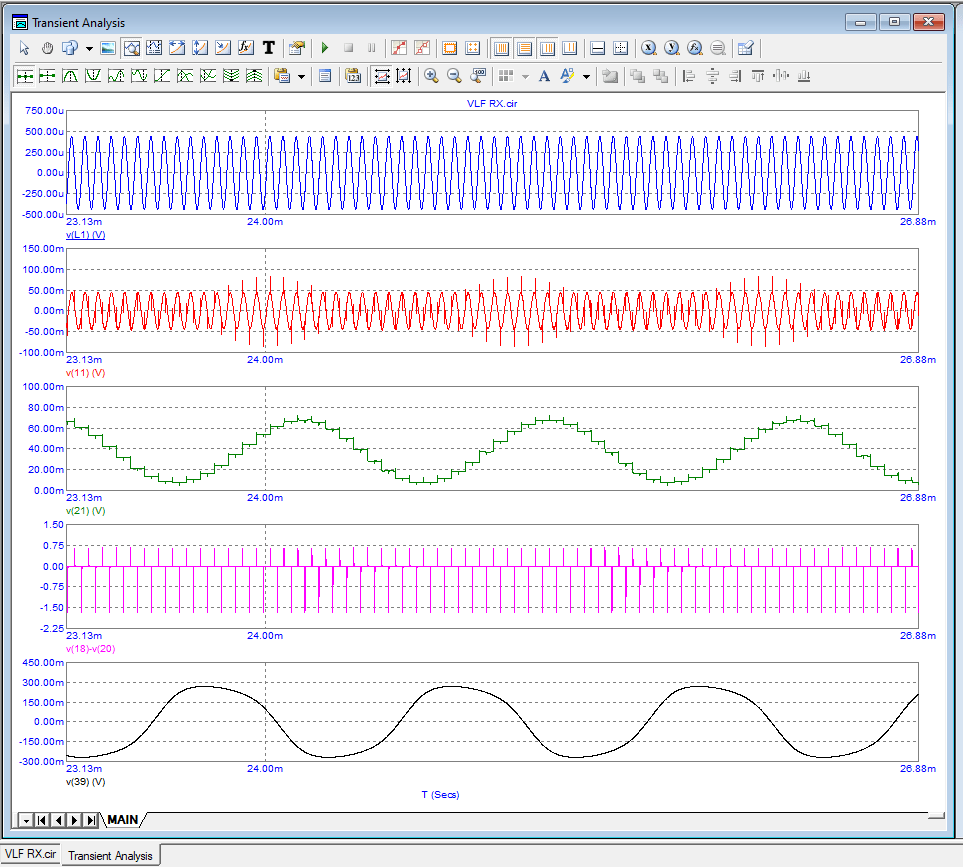Expand the grey grid dropdown arrow
The image size is (963, 867).
point(525,76)
